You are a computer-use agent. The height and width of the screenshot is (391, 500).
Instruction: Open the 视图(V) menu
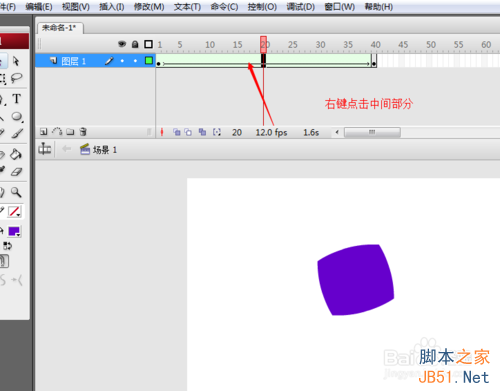pos(76,7)
